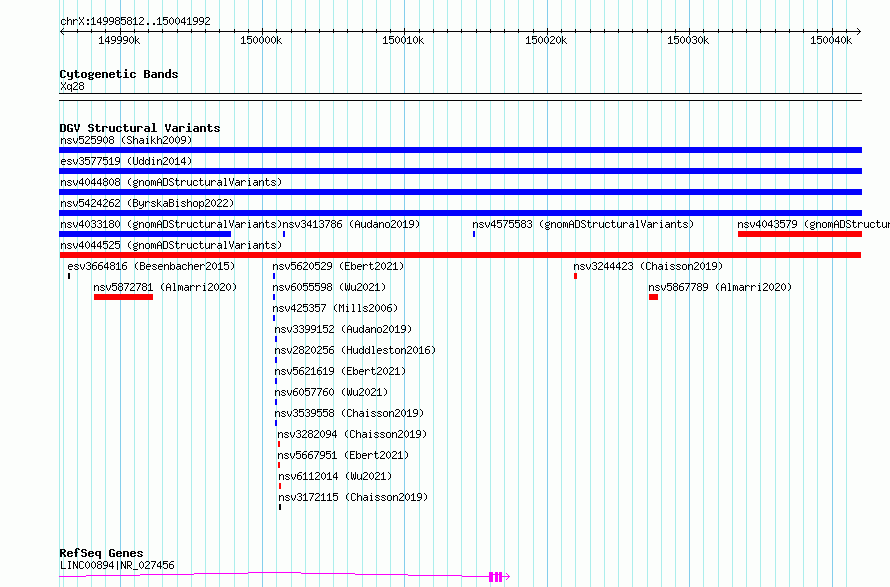
Task: Click the 150000k ruler tick label
Action: (261, 40)
